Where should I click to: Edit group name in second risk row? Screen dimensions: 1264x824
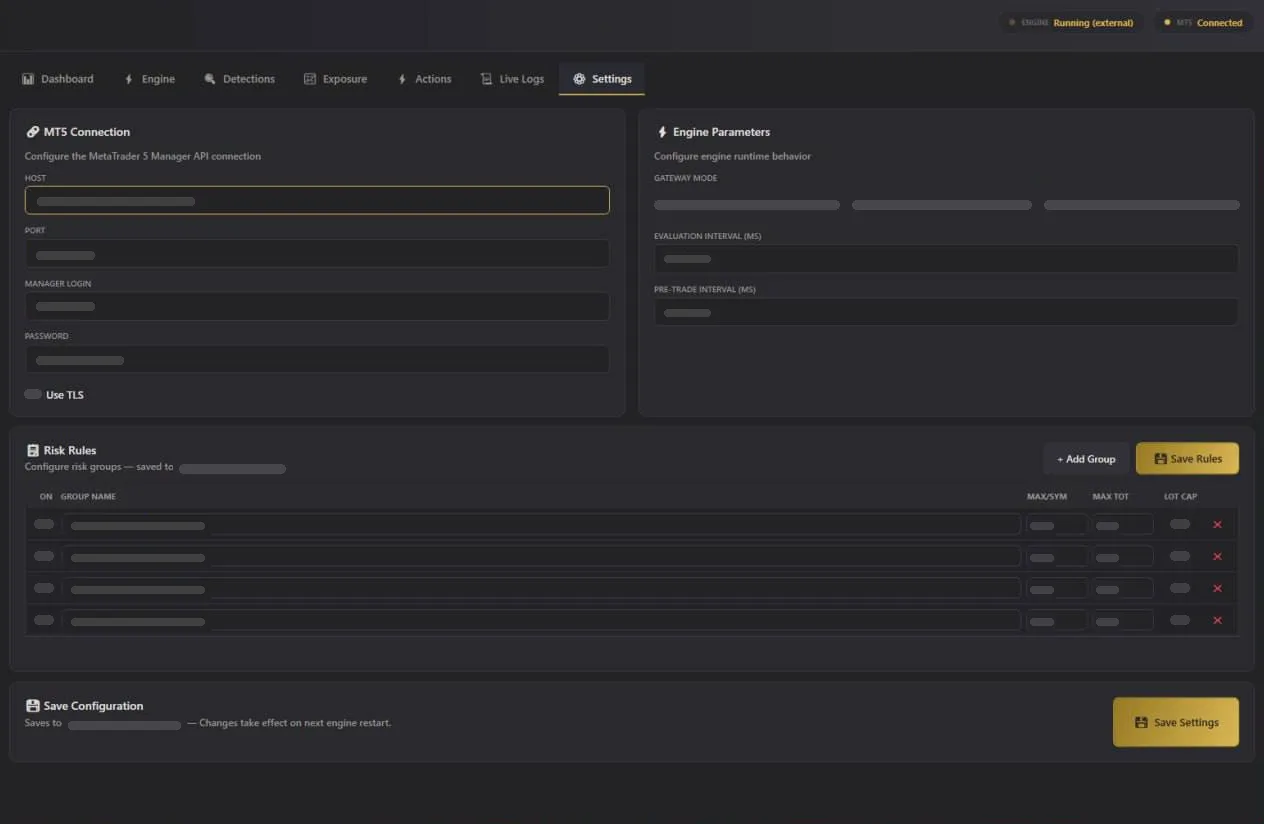[x=541, y=556]
